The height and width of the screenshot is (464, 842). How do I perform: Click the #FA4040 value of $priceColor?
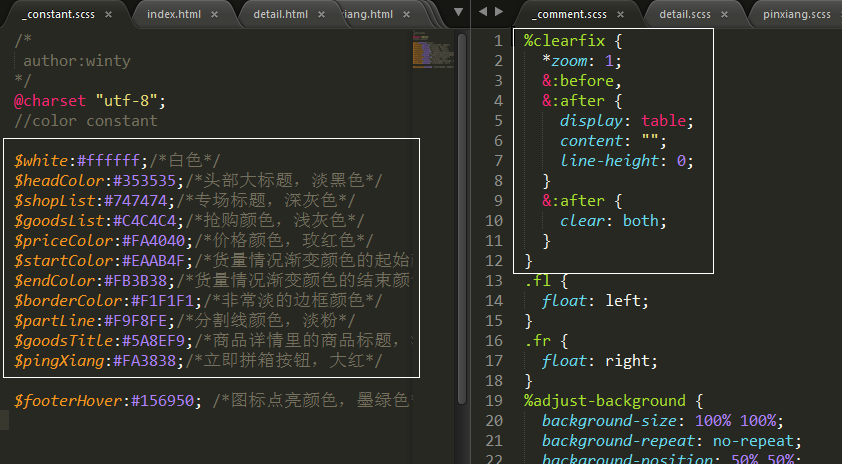click(x=154, y=241)
